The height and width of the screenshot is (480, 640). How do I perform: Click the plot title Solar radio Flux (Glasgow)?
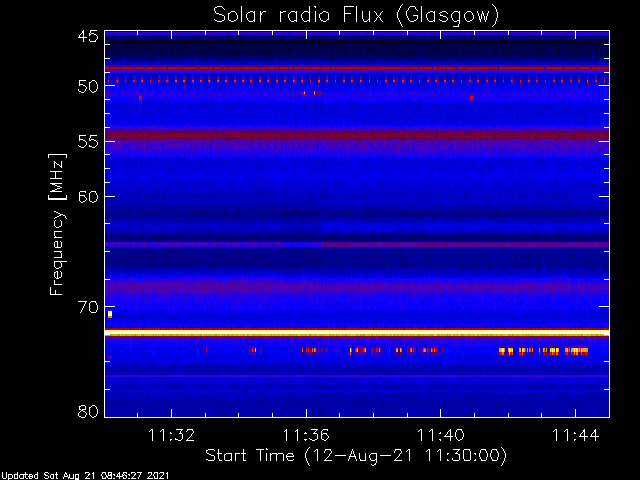[356, 16]
